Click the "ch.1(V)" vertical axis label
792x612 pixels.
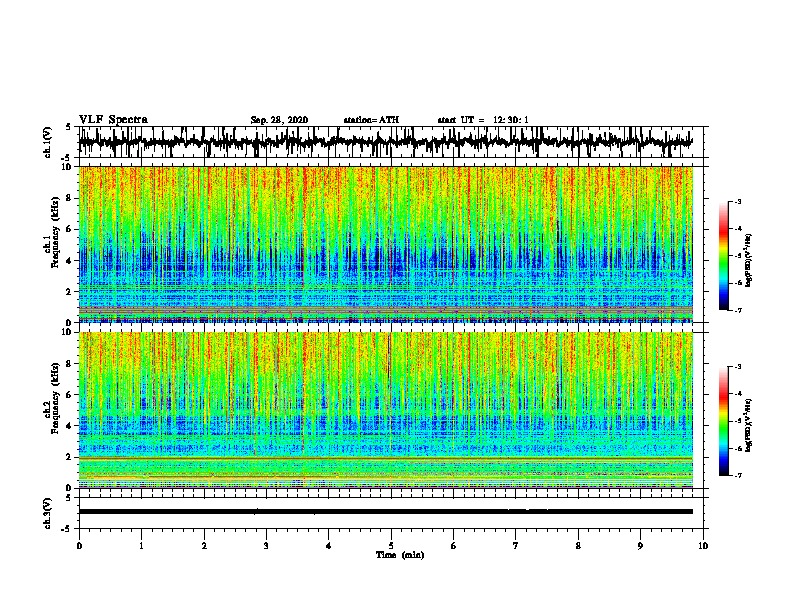point(48,142)
